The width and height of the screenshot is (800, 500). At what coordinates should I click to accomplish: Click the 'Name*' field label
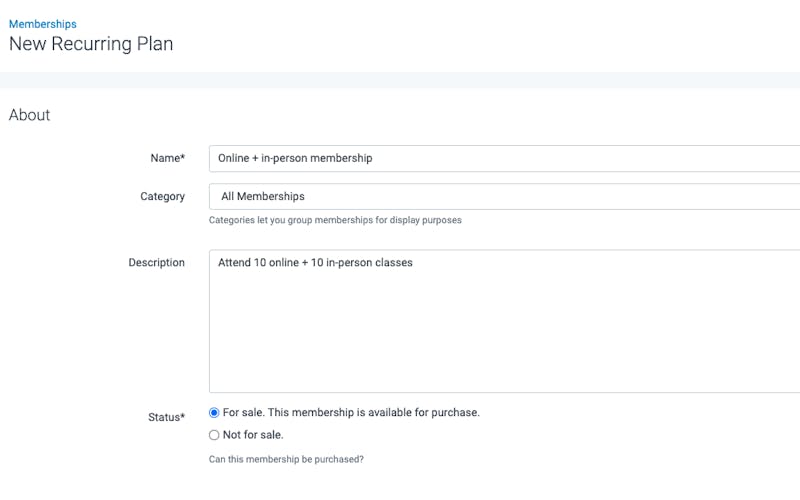pos(167,158)
